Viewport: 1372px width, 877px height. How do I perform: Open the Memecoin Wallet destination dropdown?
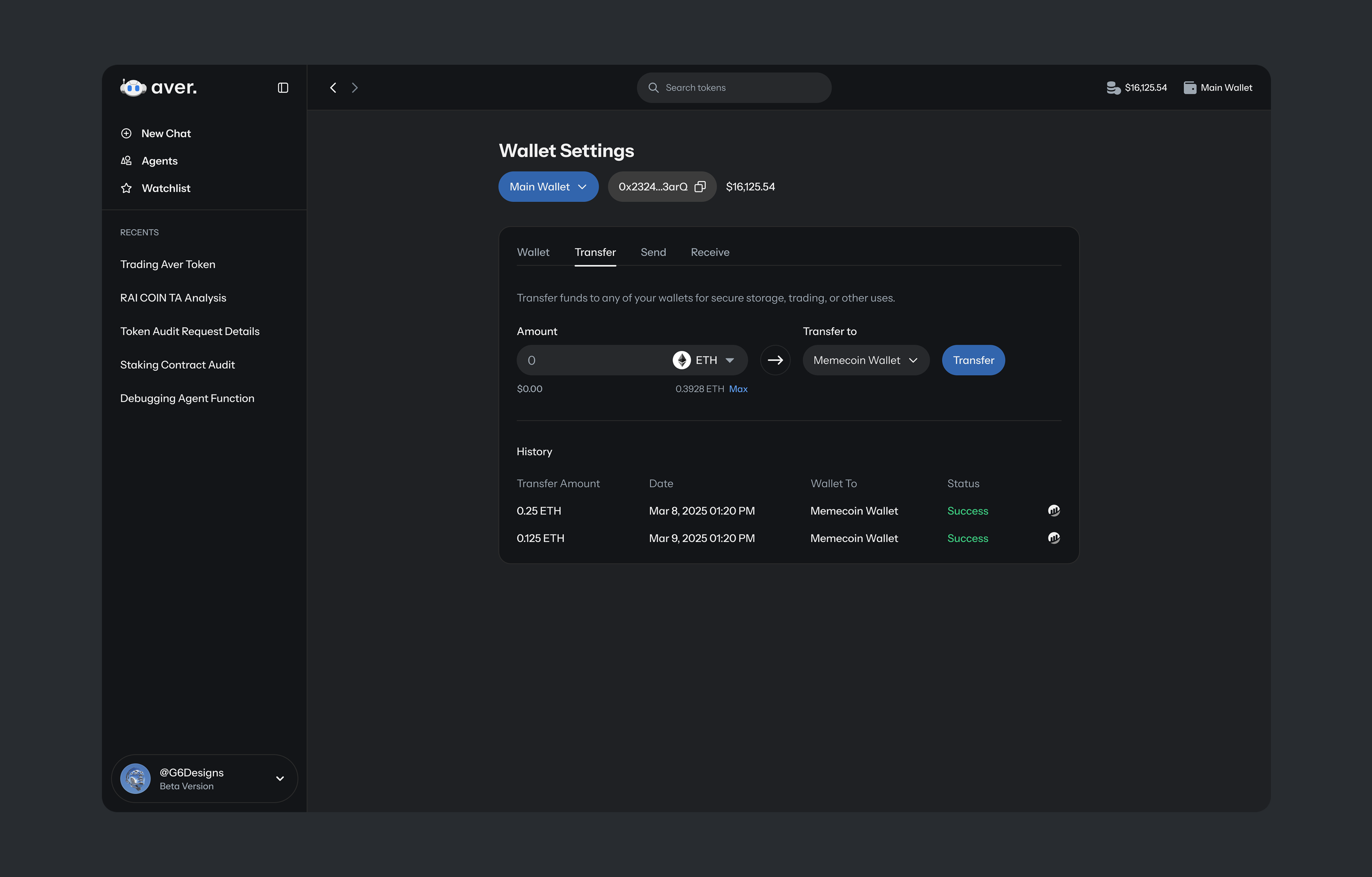tap(865, 360)
